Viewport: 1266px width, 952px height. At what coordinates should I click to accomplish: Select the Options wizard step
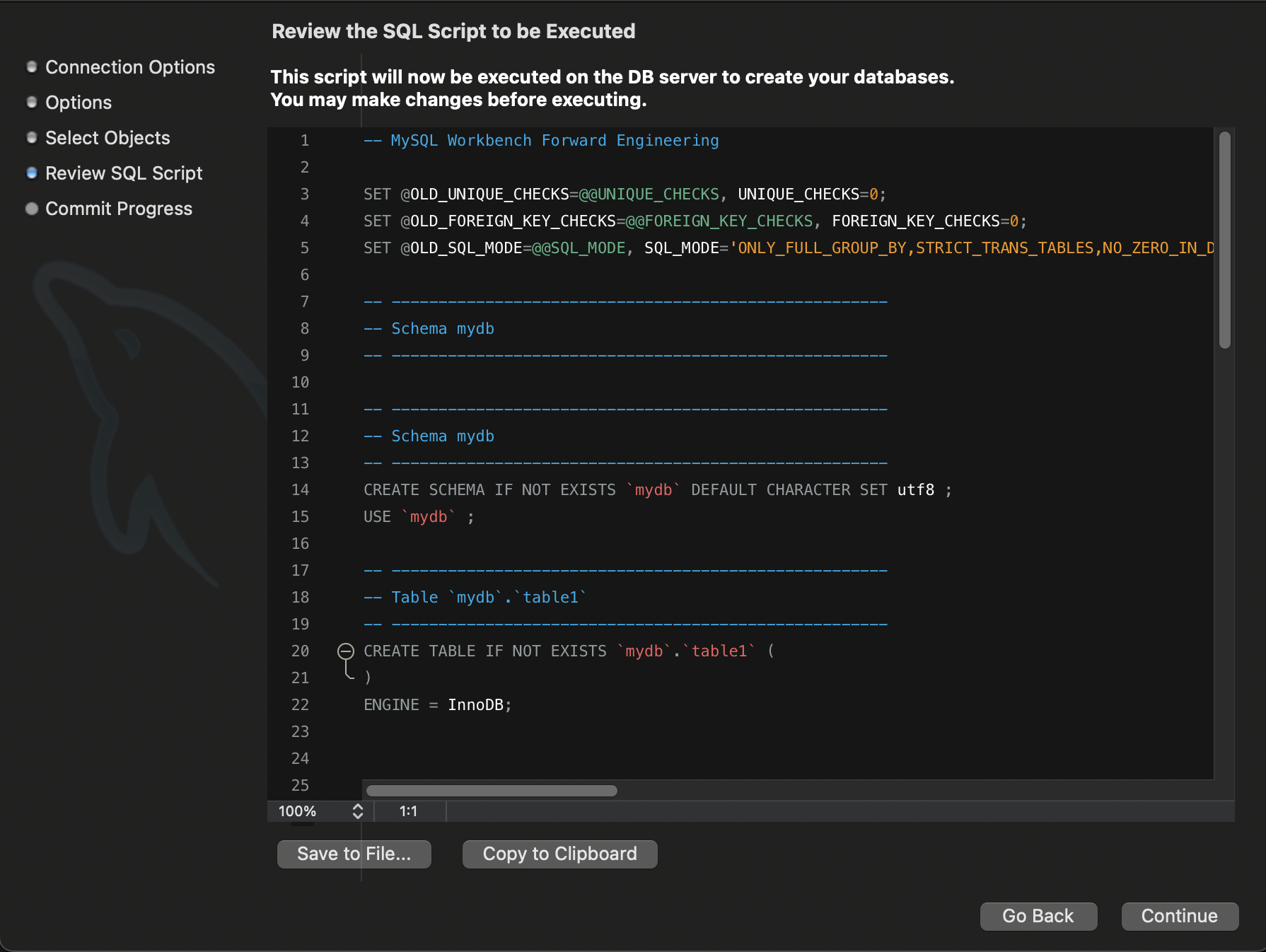(x=79, y=103)
